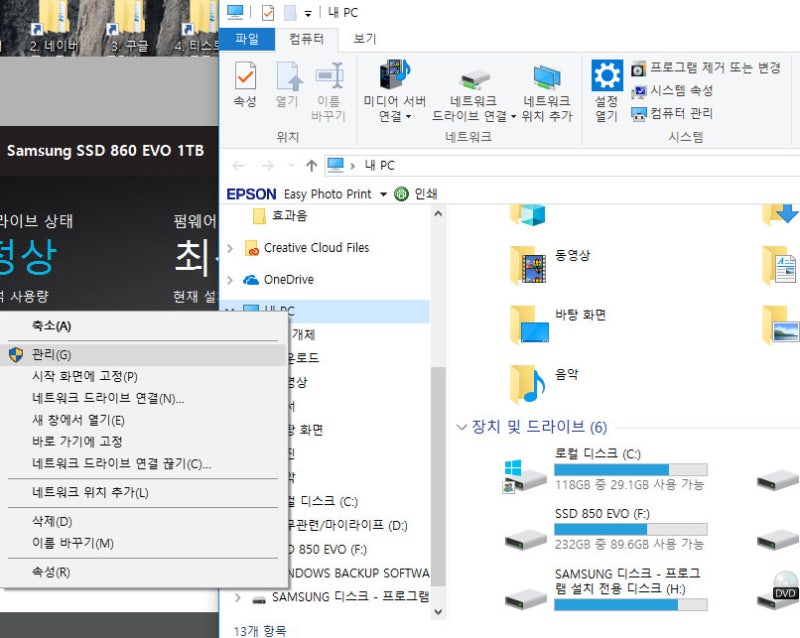Click 시스템 속성 in the ribbon
The width and height of the screenshot is (800, 638).
coord(672,91)
